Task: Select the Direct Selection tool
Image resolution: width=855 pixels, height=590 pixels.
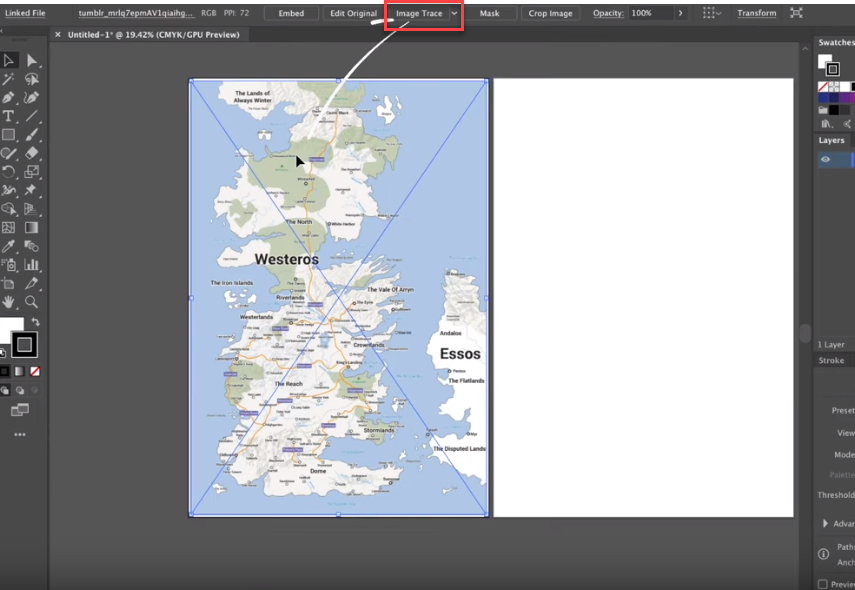Action: point(32,60)
